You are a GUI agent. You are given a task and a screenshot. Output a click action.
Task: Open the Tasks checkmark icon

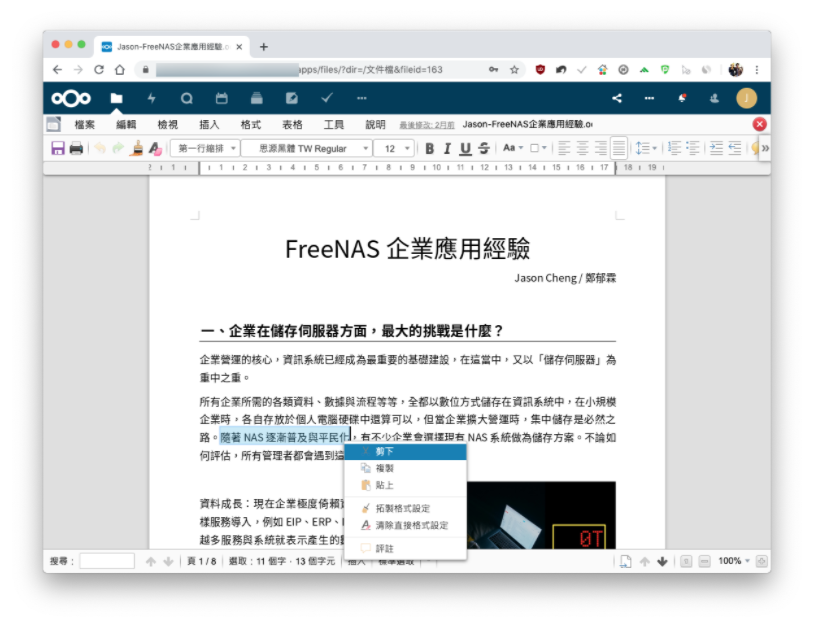click(327, 98)
